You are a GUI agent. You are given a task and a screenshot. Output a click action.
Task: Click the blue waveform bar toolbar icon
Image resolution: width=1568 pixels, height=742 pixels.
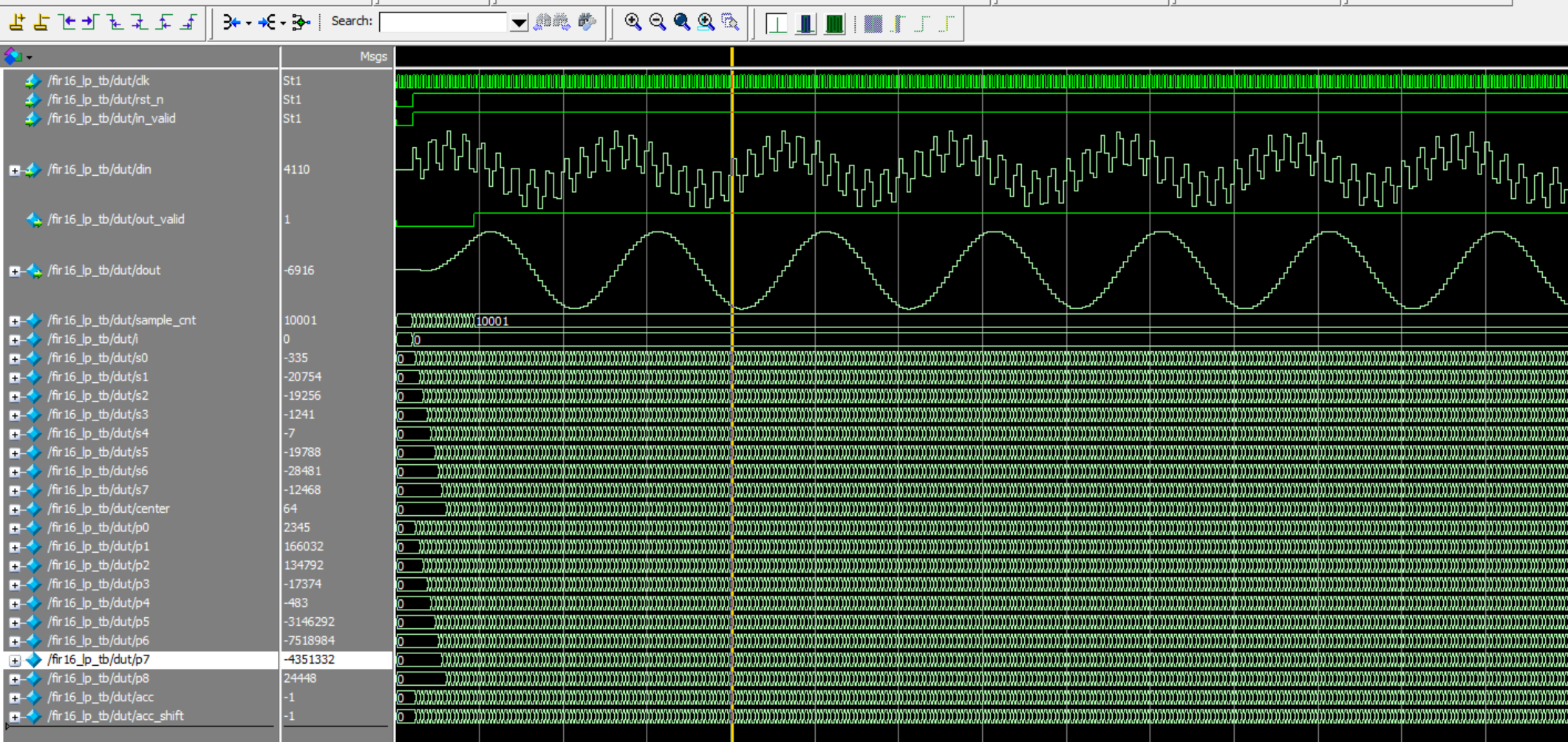(x=805, y=24)
